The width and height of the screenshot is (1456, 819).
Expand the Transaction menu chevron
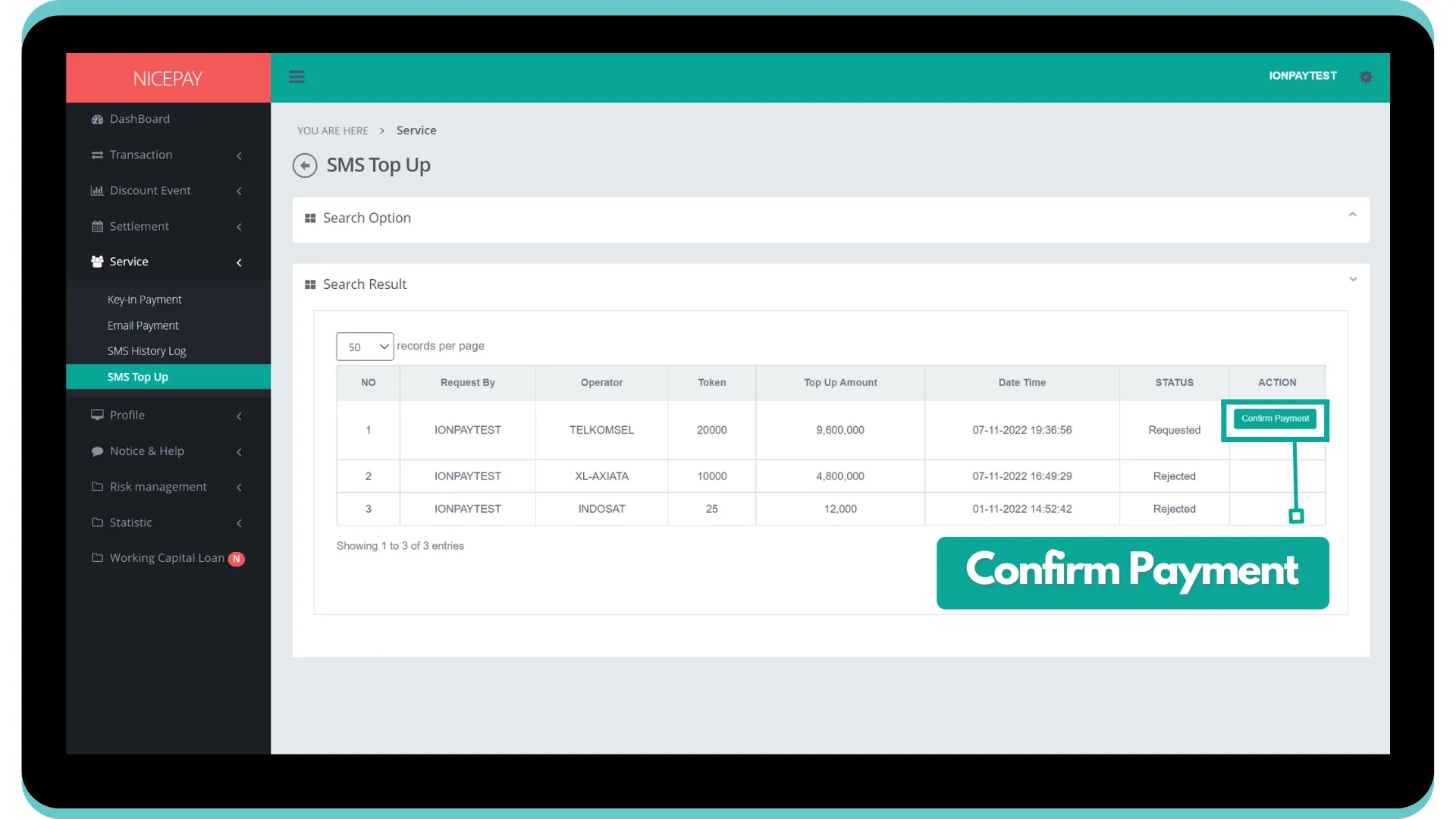pos(239,155)
